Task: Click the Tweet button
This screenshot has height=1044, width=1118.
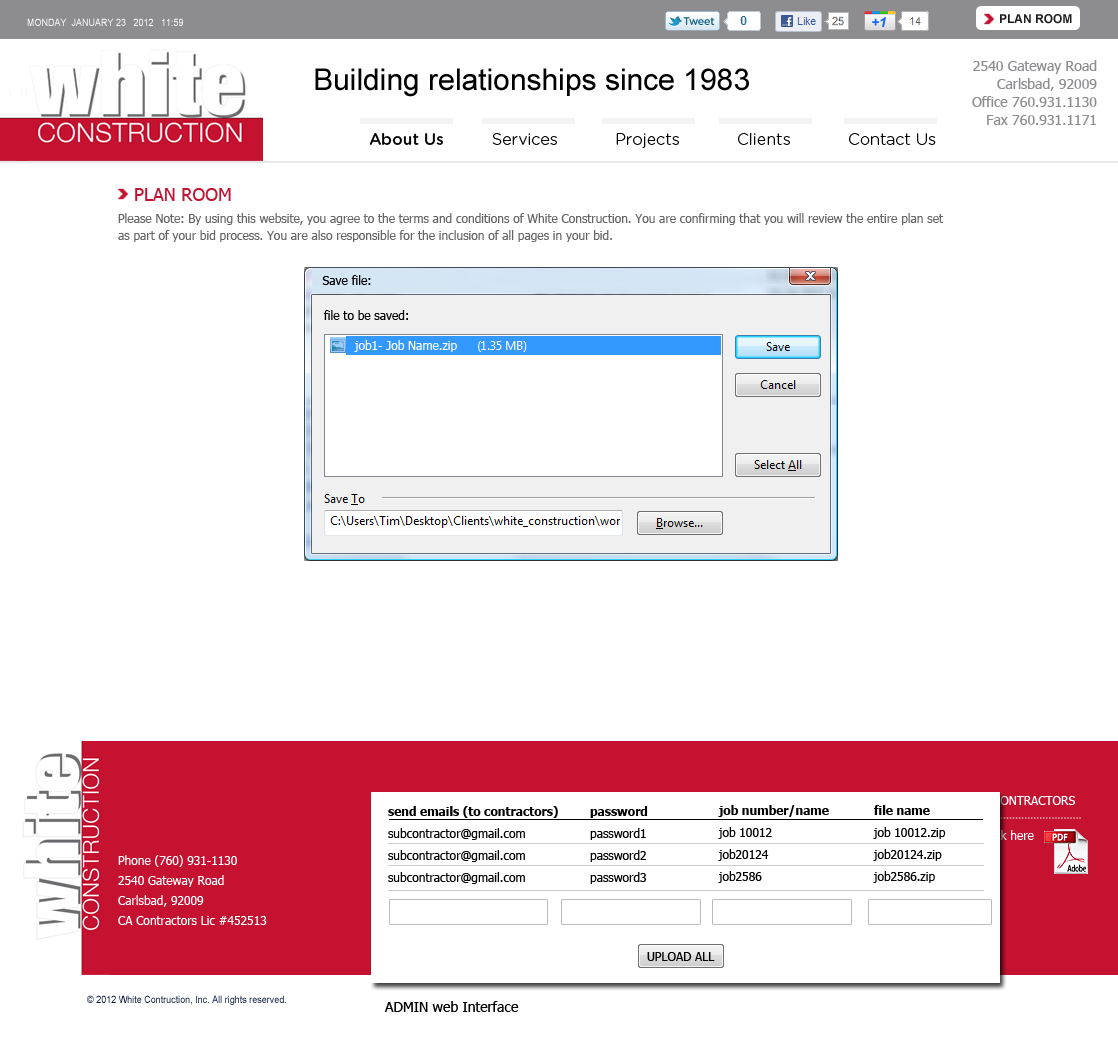Action: tap(692, 21)
